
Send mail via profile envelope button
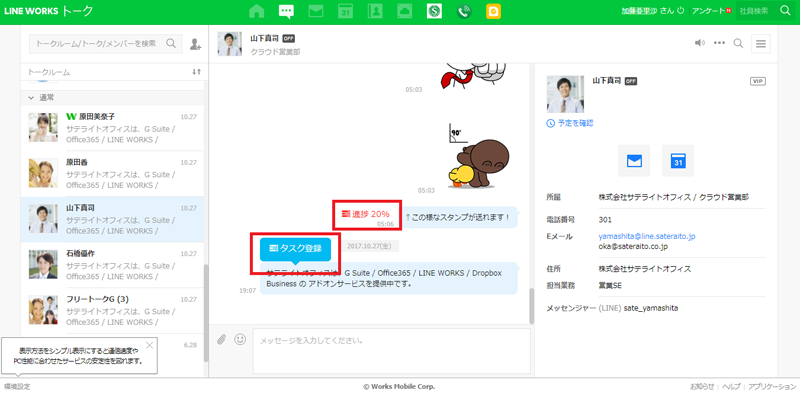click(634, 161)
